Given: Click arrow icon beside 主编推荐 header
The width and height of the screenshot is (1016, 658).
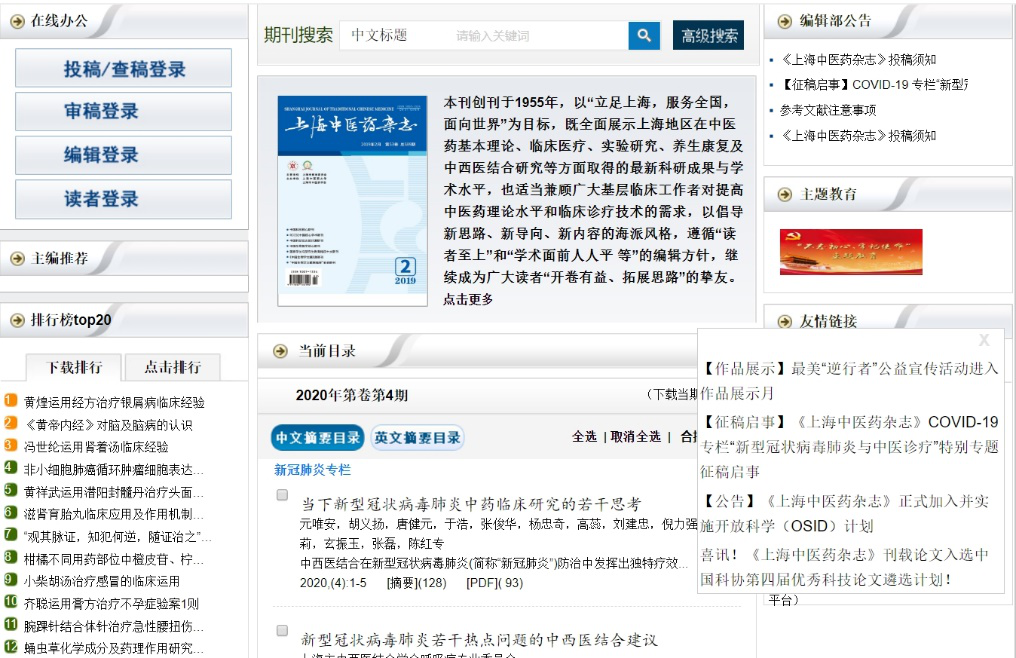Looking at the screenshot, I should (x=17, y=258).
